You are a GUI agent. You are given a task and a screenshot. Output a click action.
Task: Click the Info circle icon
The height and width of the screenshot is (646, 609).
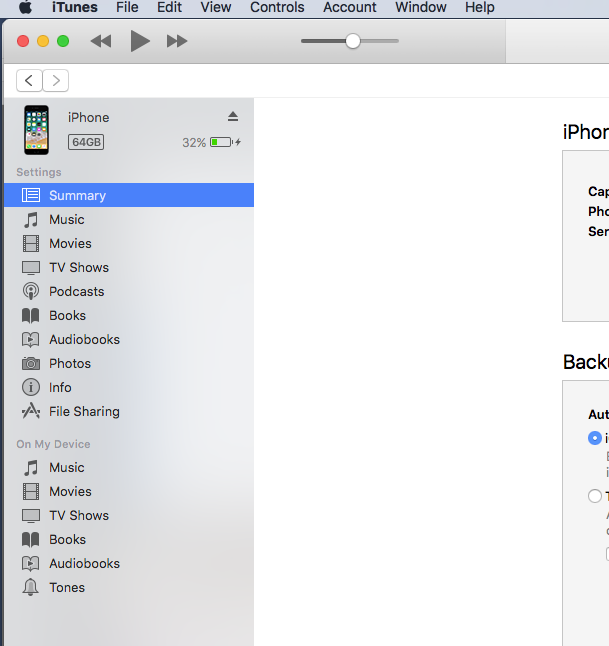click(31, 387)
